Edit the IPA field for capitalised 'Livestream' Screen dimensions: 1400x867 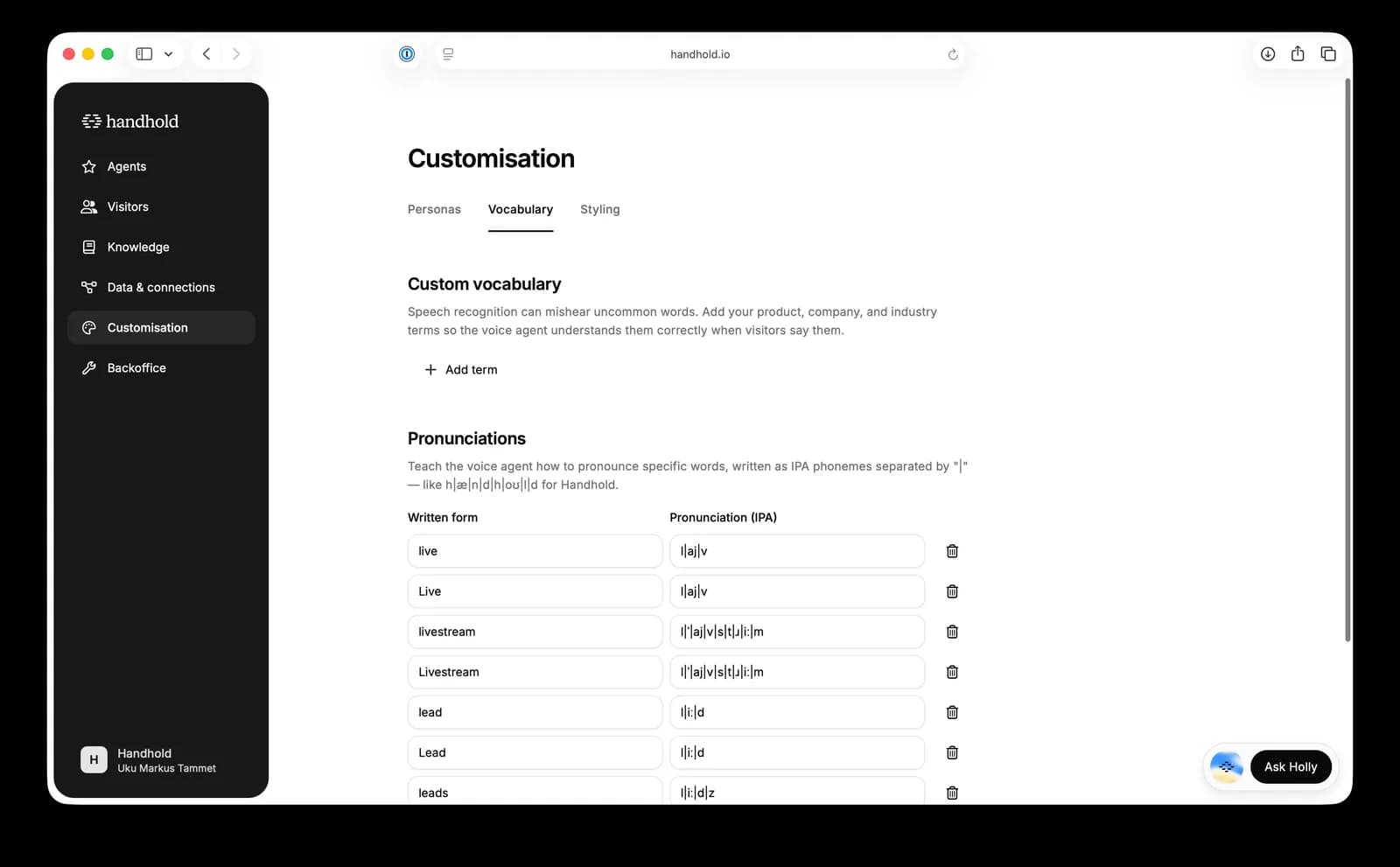coord(797,672)
